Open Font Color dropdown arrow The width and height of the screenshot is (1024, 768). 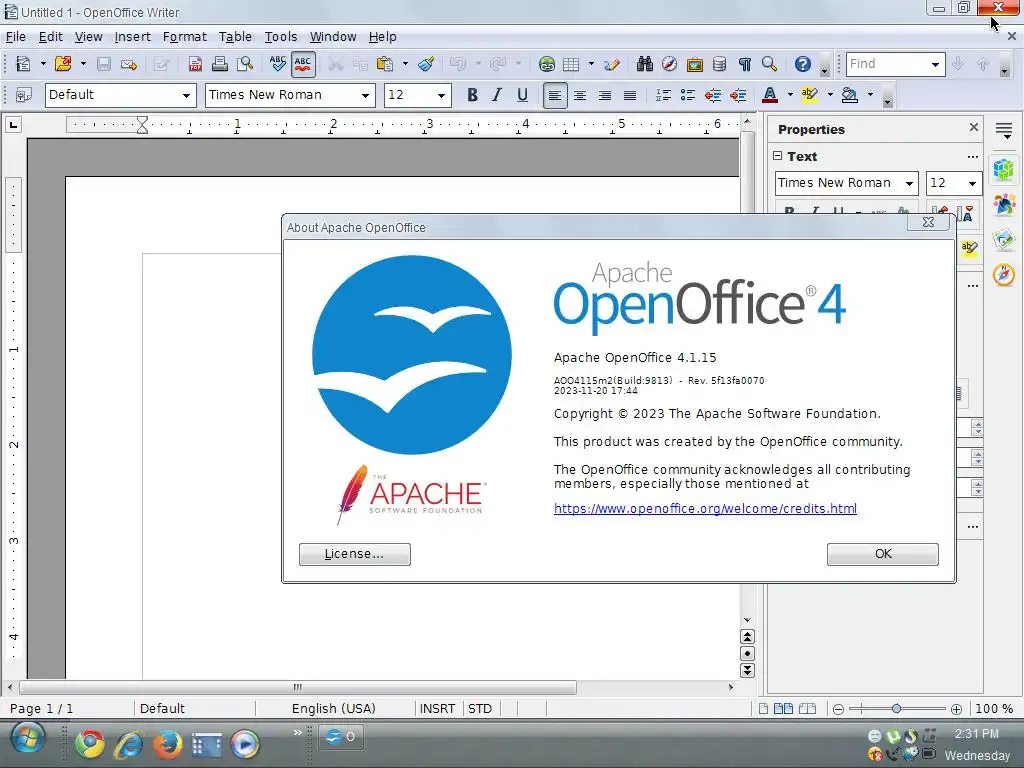click(790, 95)
